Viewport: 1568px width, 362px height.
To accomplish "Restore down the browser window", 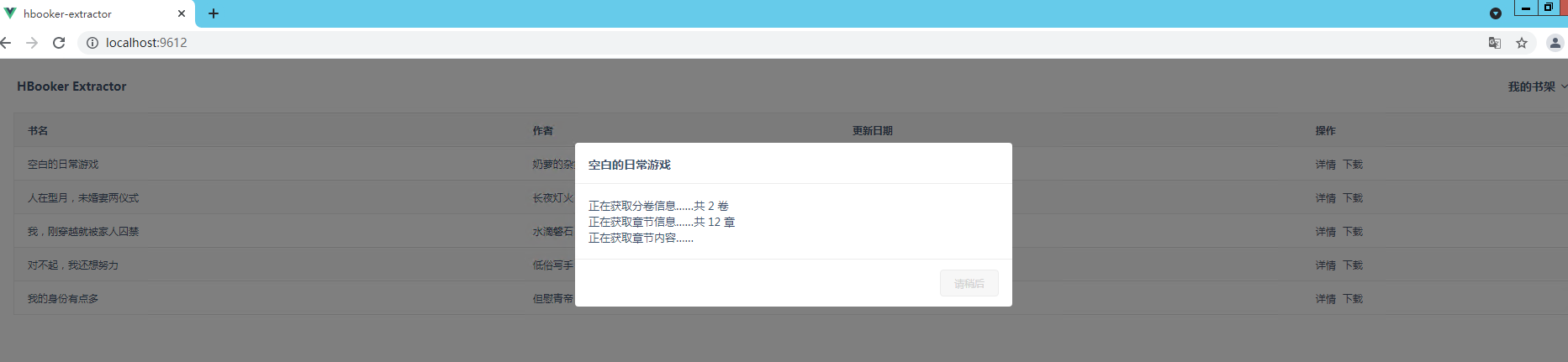I will [1549, 8].
